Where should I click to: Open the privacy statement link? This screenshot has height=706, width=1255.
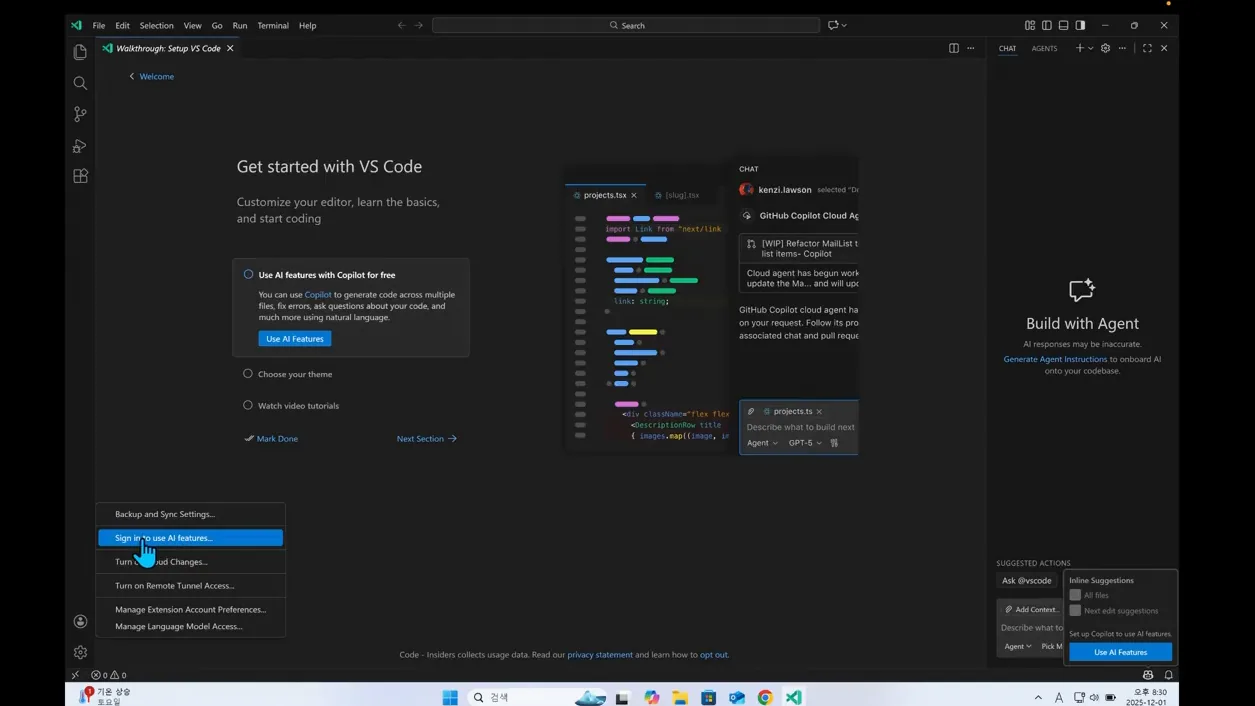pos(600,655)
